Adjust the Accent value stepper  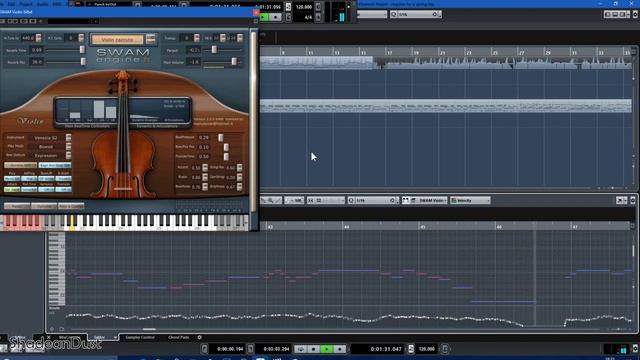pos(205,167)
